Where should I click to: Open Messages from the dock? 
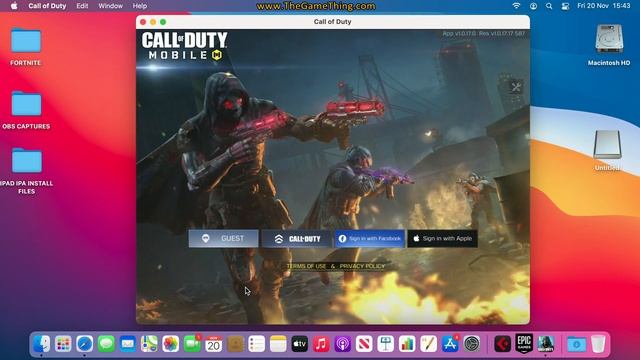pos(106,344)
